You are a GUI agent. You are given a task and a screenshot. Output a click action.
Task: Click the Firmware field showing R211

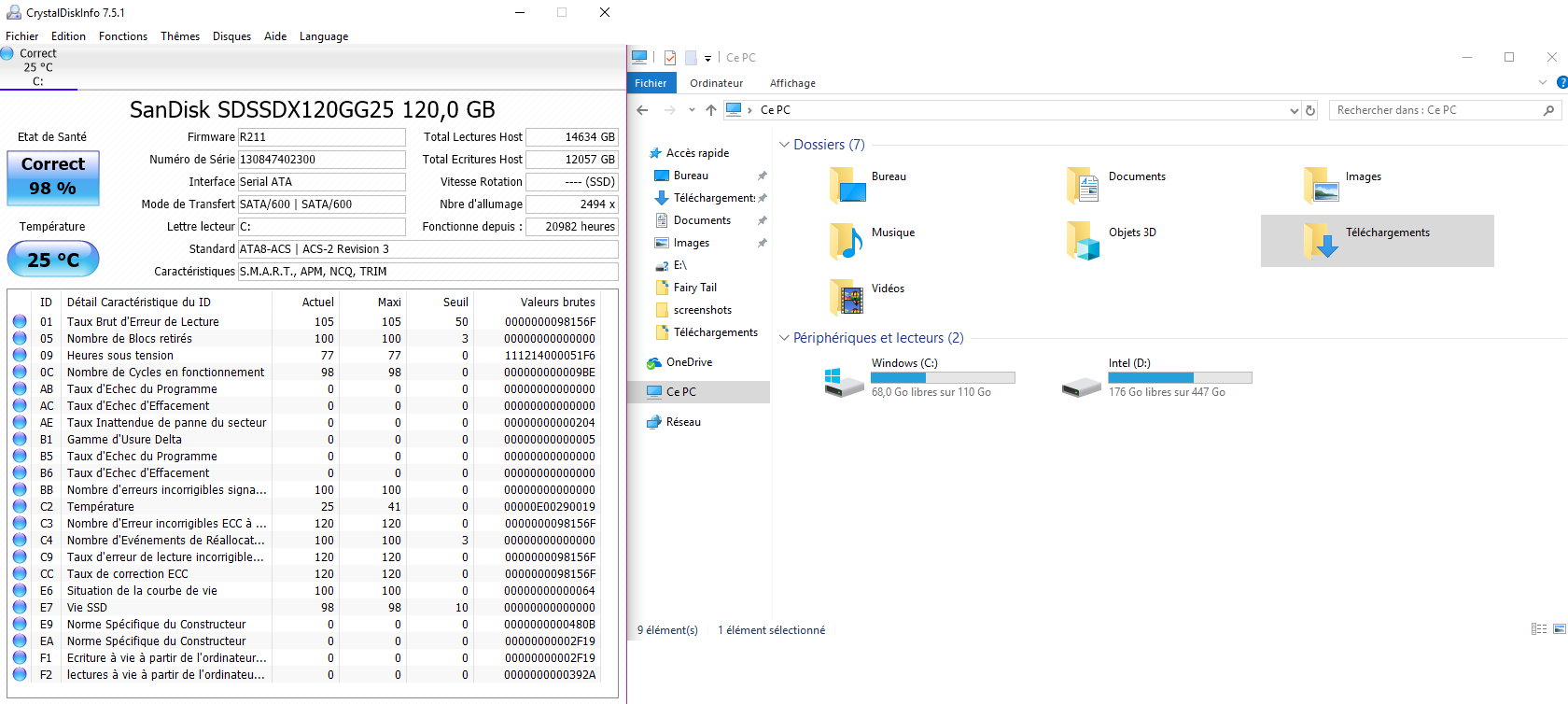[x=322, y=137]
